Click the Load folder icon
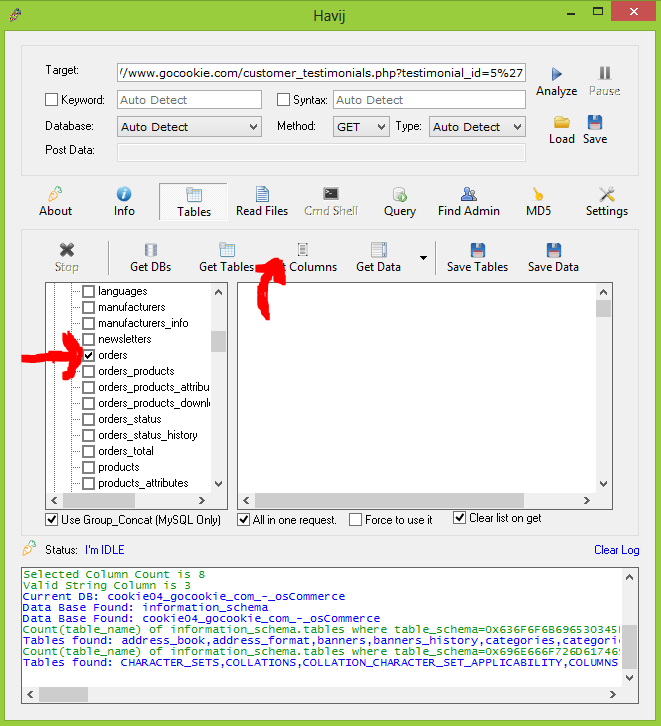Screen dimensions: 661x726 (x=561, y=122)
